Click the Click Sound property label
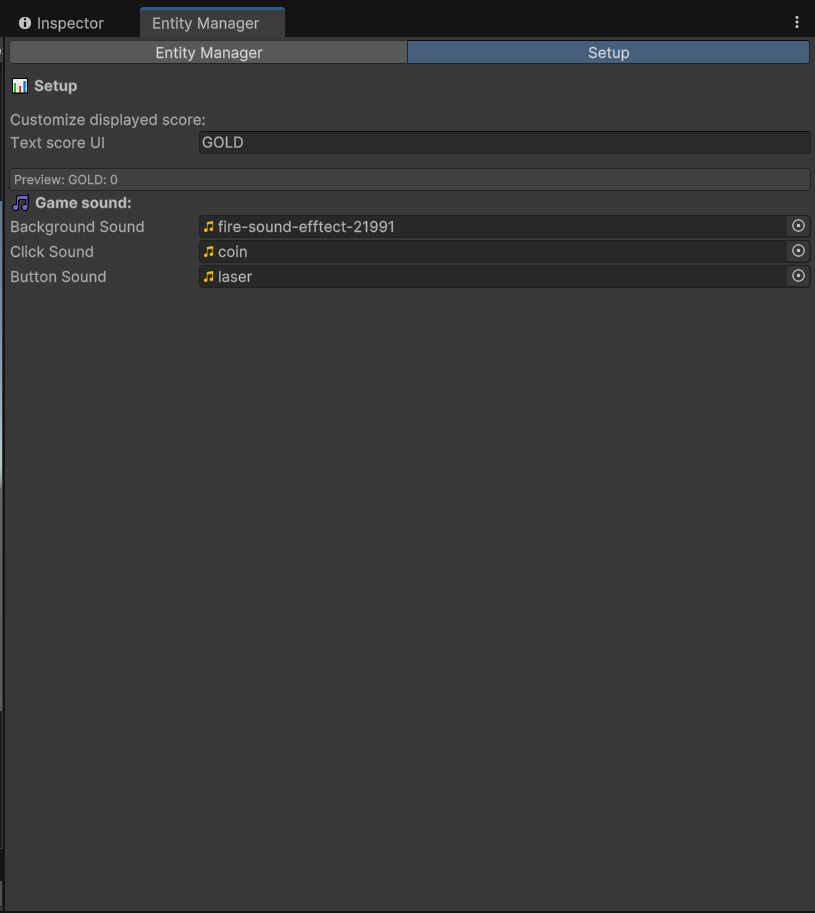The width and height of the screenshot is (815, 913). tap(52, 252)
